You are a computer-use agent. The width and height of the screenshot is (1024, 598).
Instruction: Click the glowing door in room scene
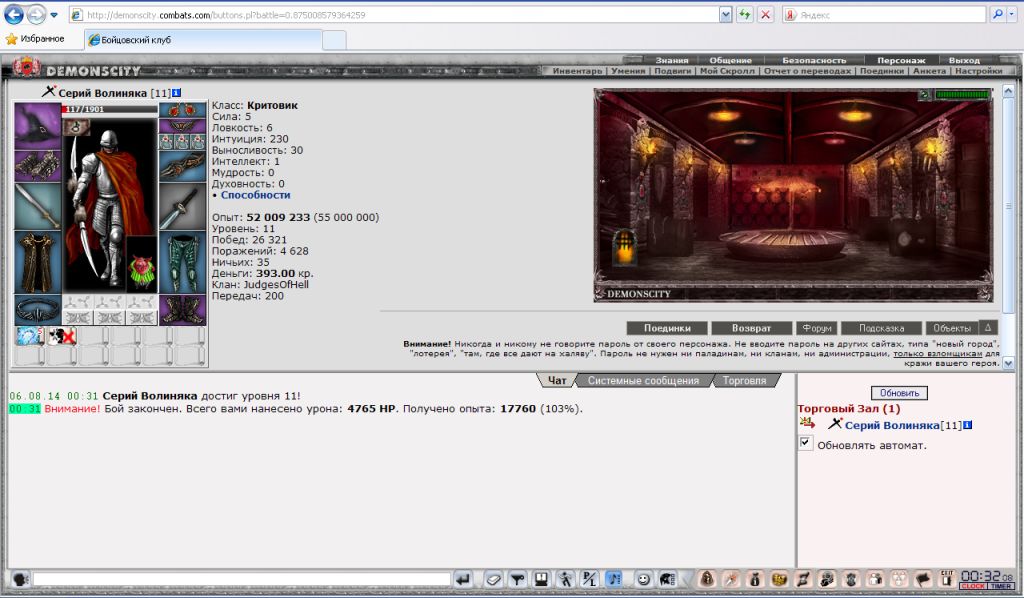[x=625, y=248]
